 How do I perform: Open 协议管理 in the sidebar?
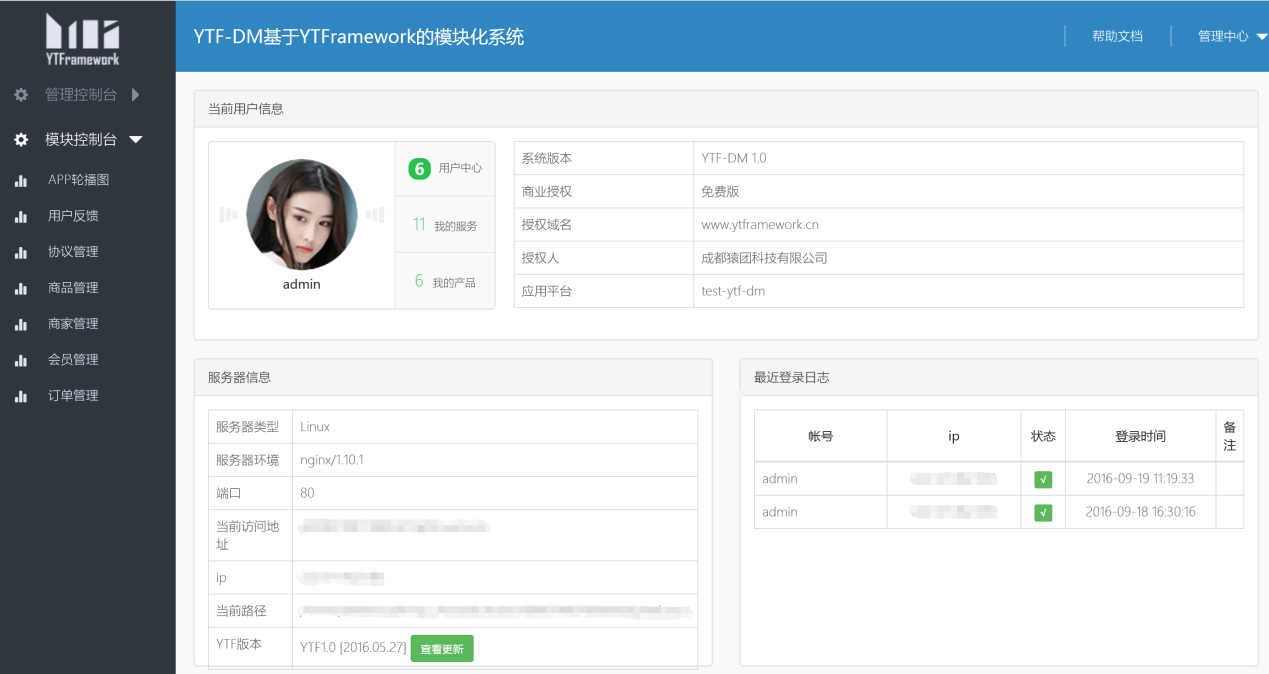pyautogui.click(x=73, y=252)
